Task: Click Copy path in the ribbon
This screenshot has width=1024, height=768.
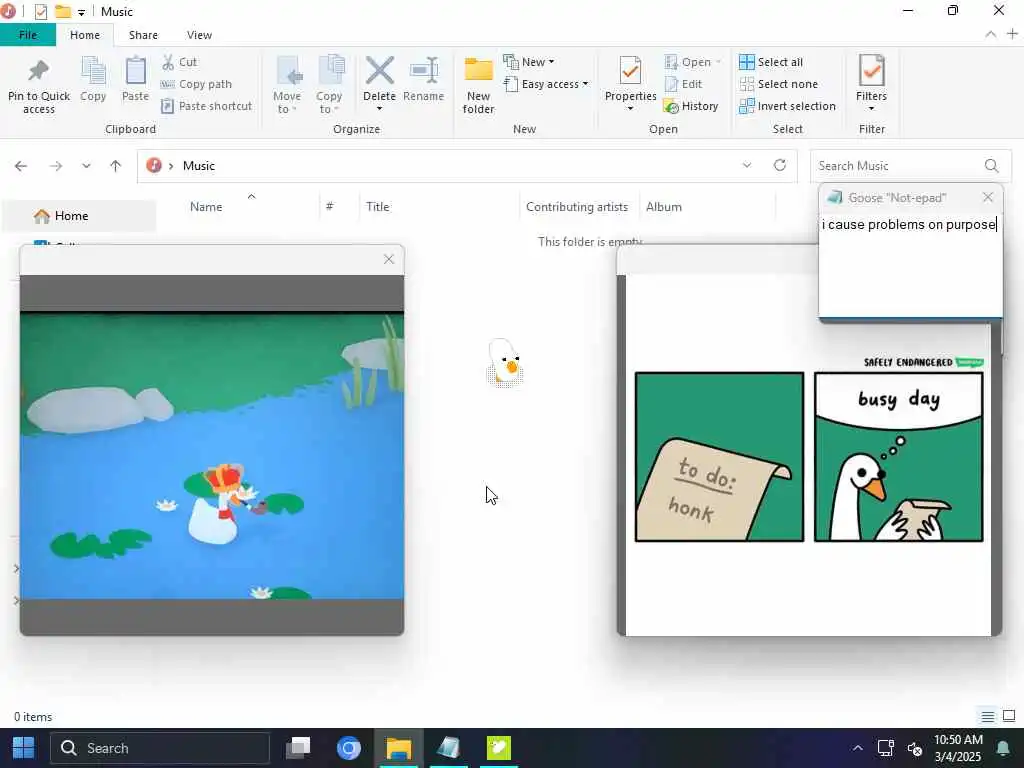Action: click(x=196, y=84)
